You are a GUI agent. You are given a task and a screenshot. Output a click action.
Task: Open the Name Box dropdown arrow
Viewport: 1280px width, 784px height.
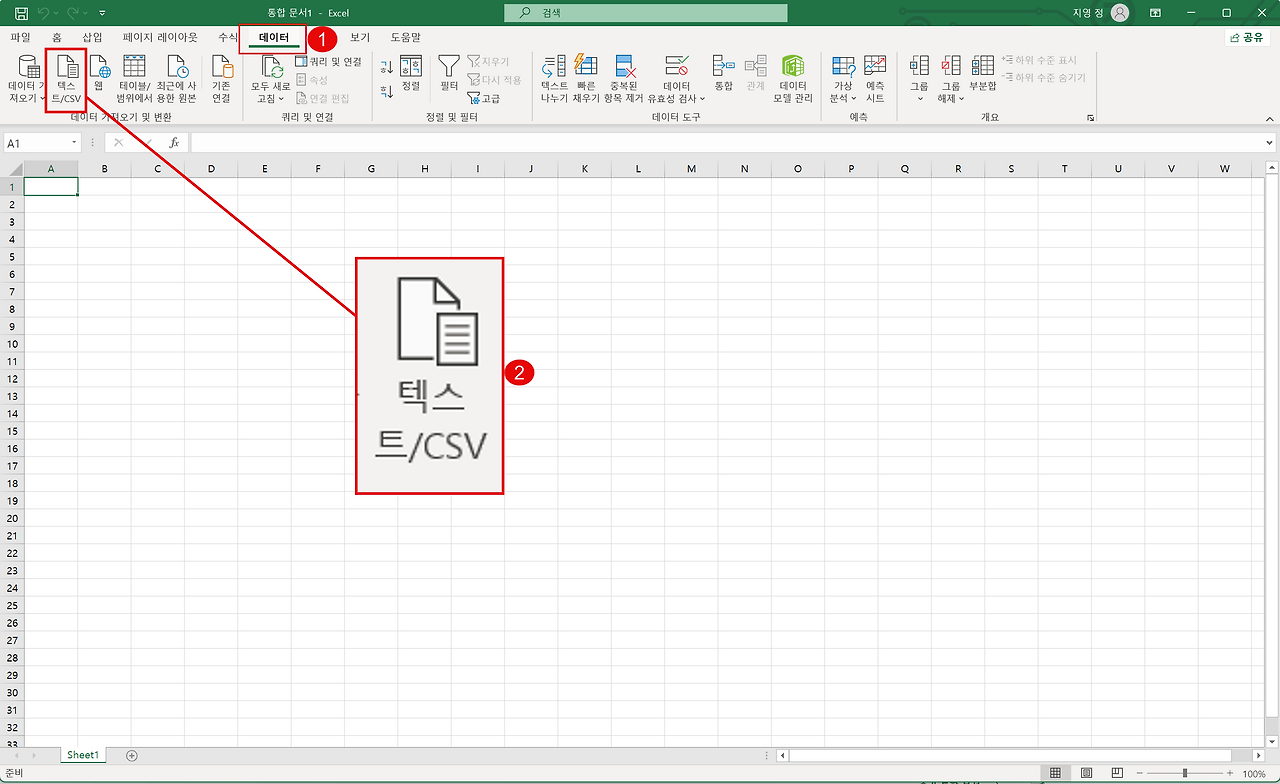click(74, 143)
